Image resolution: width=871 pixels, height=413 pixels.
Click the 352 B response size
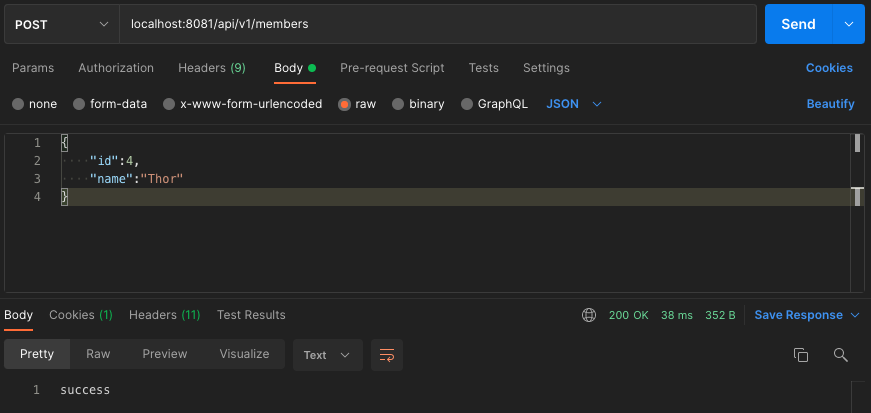720,315
